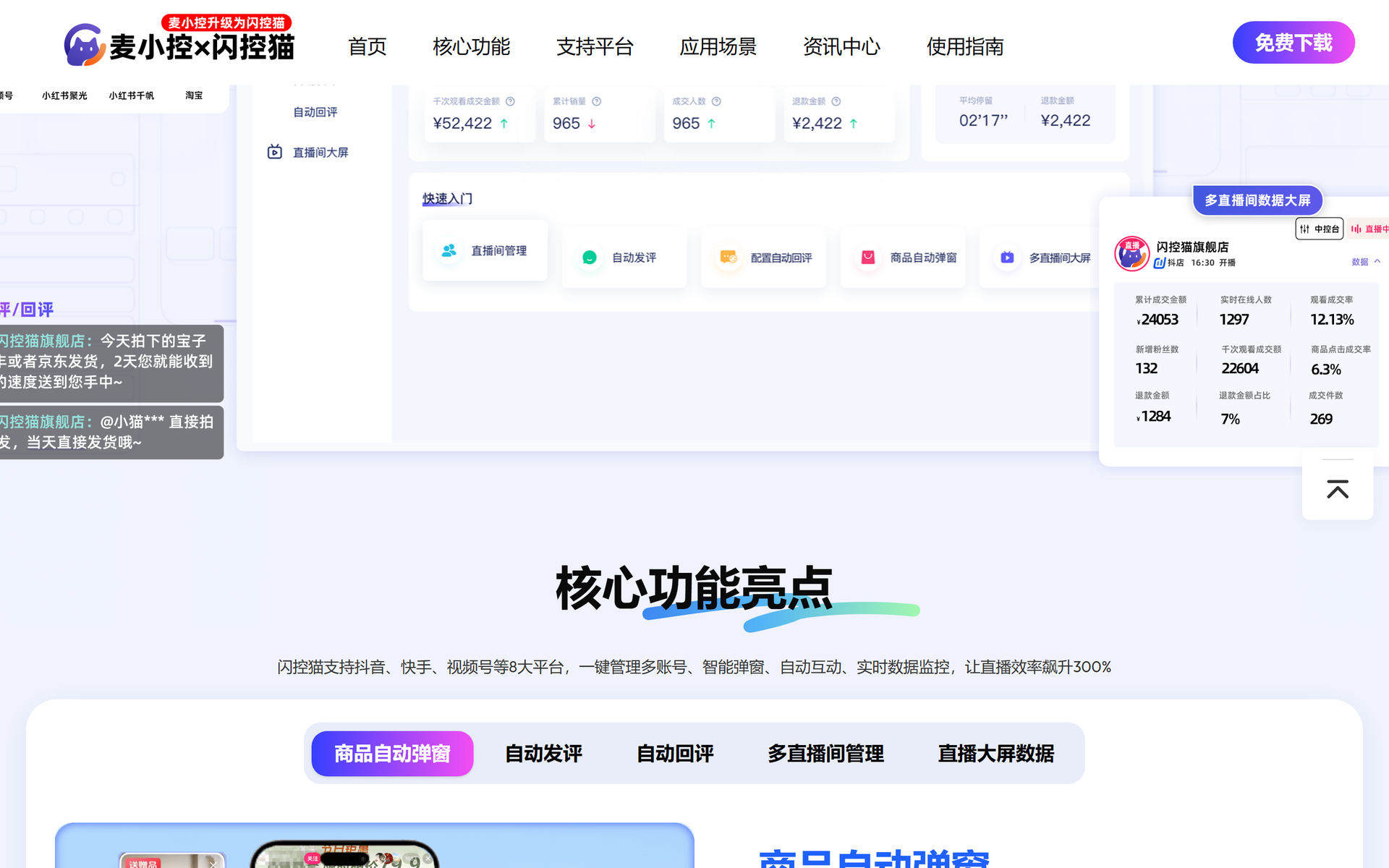Screen dimensions: 1389x868
Task: Click 自动回评 in the sidebar
Action: click(x=315, y=112)
